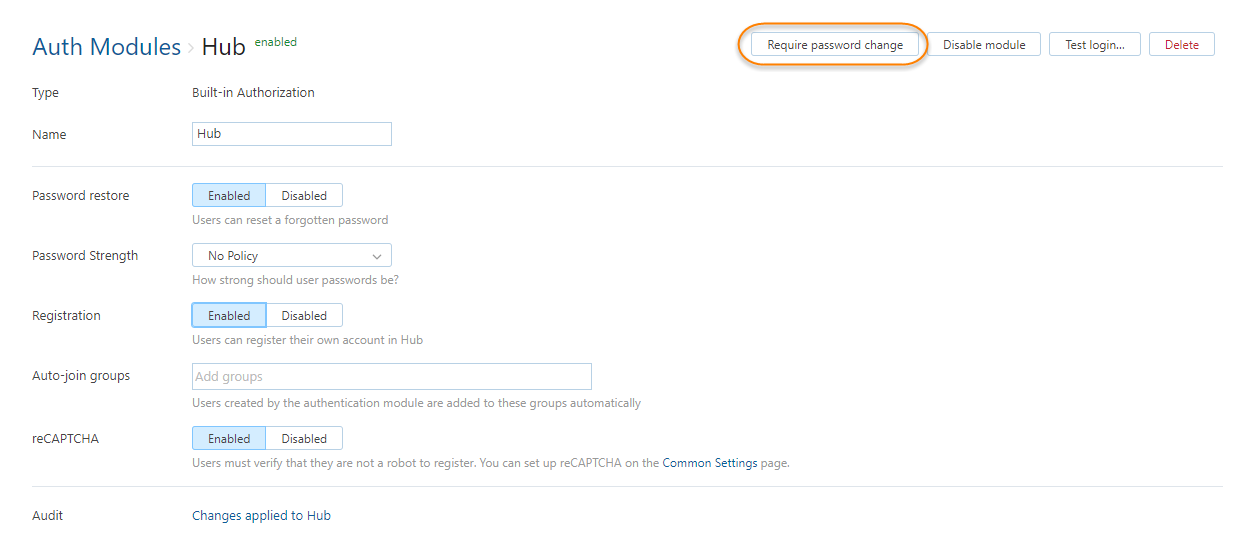The width and height of the screenshot is (1255, 541).
Task: Enable the Password restore option
Action: 229,196
